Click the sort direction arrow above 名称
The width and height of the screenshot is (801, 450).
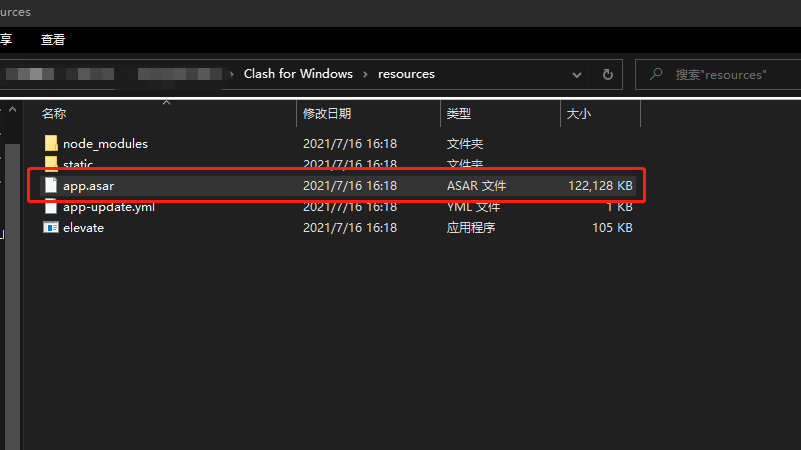tap(167, 103)
